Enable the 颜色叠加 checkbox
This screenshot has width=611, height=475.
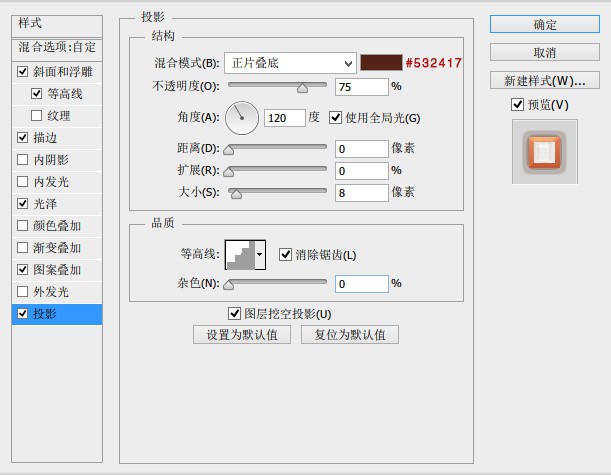coord(23,225)
